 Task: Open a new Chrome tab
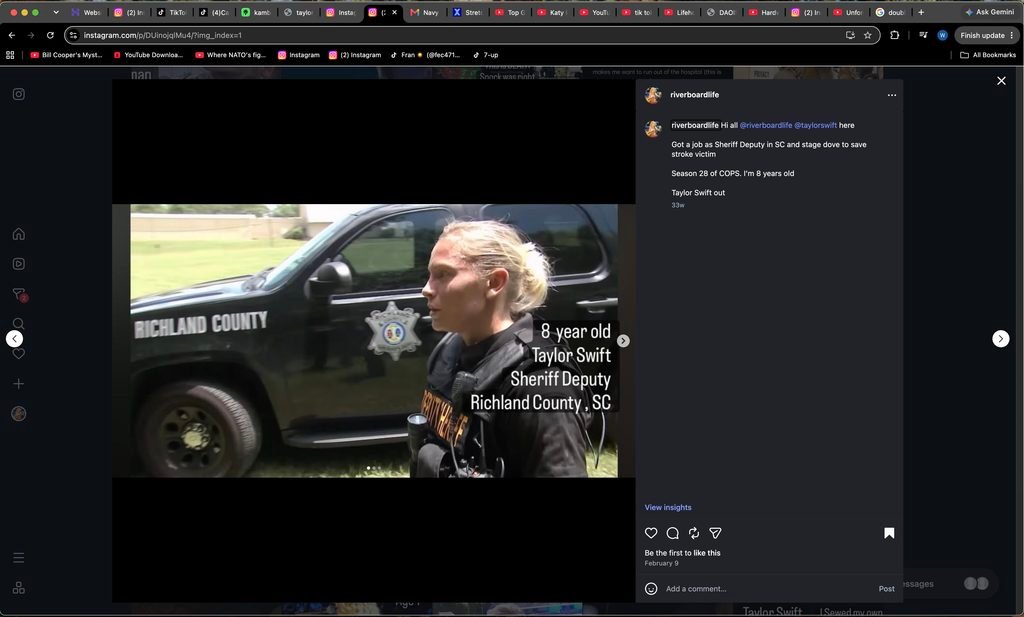tap(921, 12)
